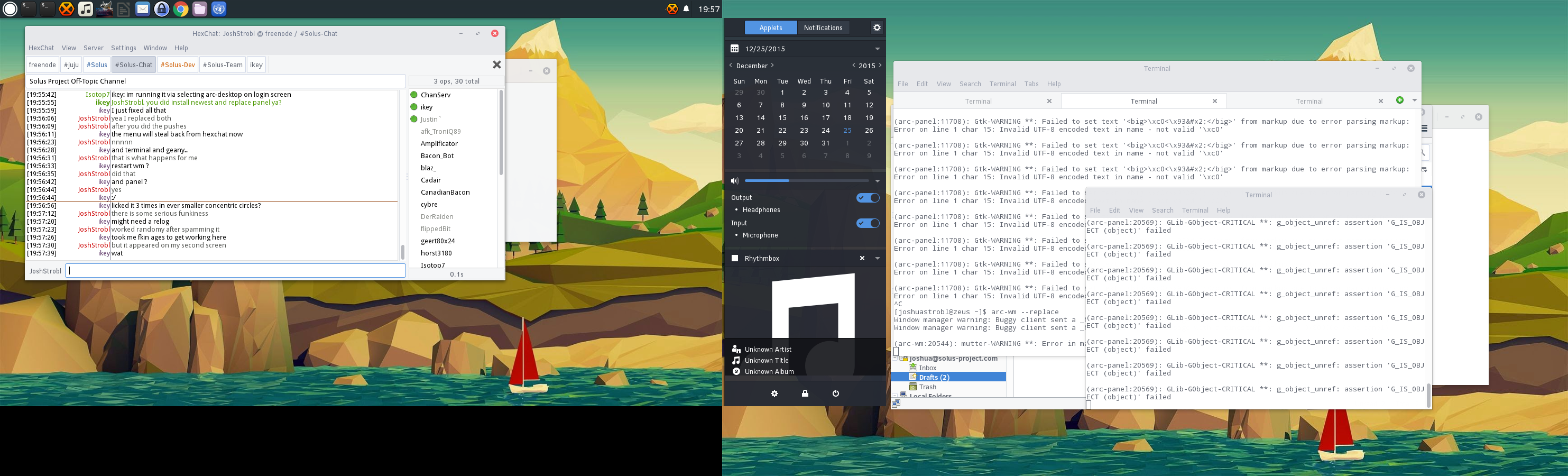
Task: Select the Applets tab in Raven
Action: (x=771, y=28)
